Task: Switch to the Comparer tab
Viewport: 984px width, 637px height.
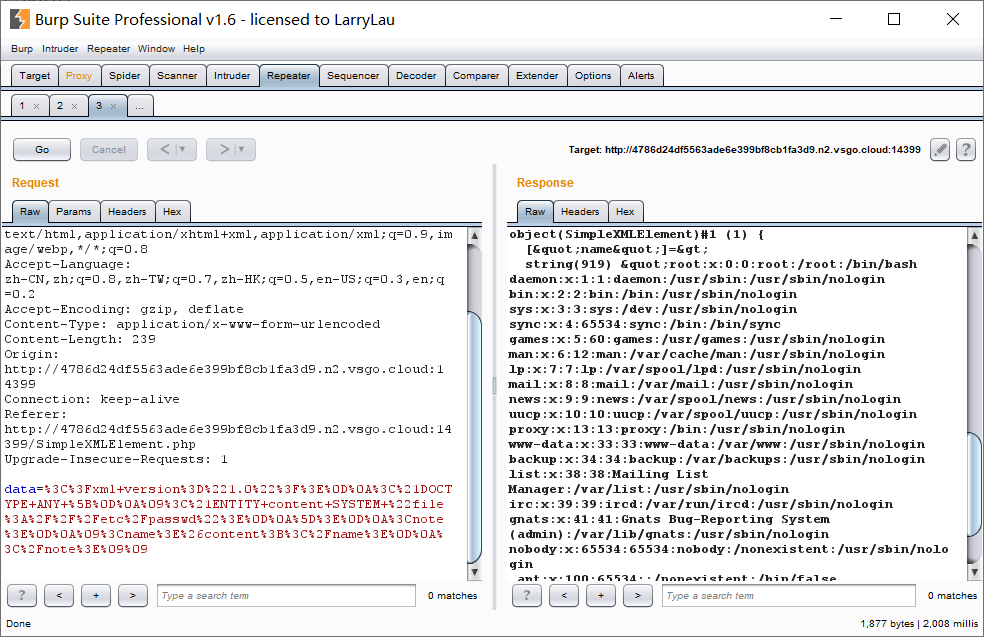Action: coord(476,75)
